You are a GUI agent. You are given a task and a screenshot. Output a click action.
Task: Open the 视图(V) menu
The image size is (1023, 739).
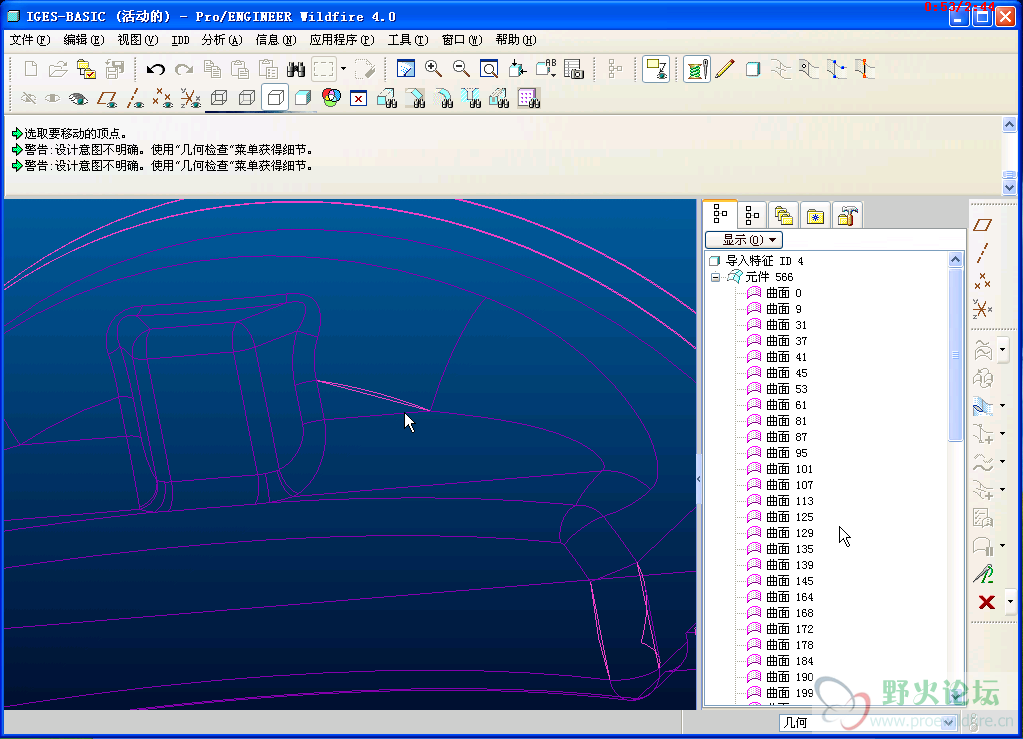click(138, 40)
